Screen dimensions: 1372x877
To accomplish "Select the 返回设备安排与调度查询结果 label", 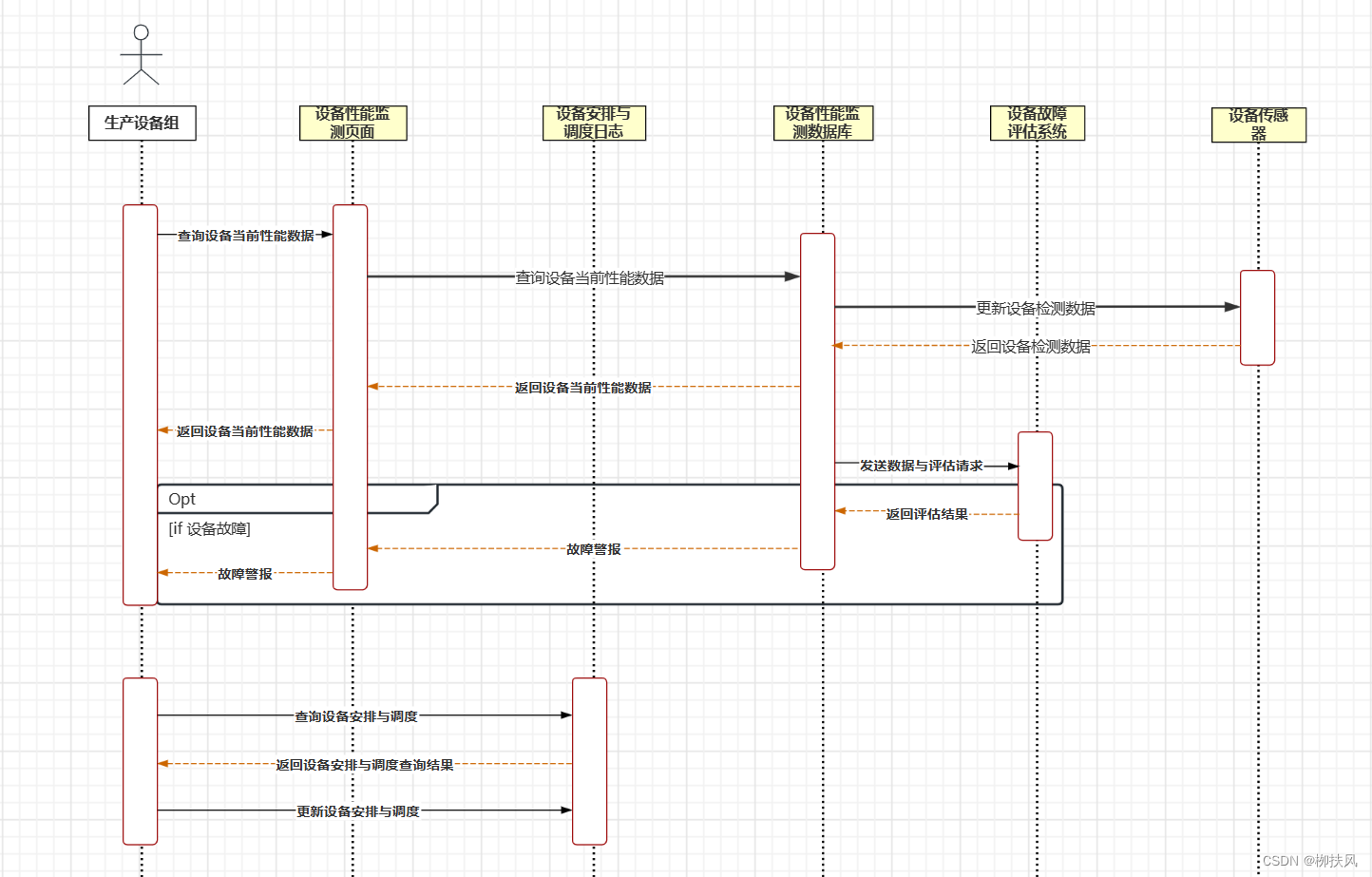I will click(x=365, y=765).
